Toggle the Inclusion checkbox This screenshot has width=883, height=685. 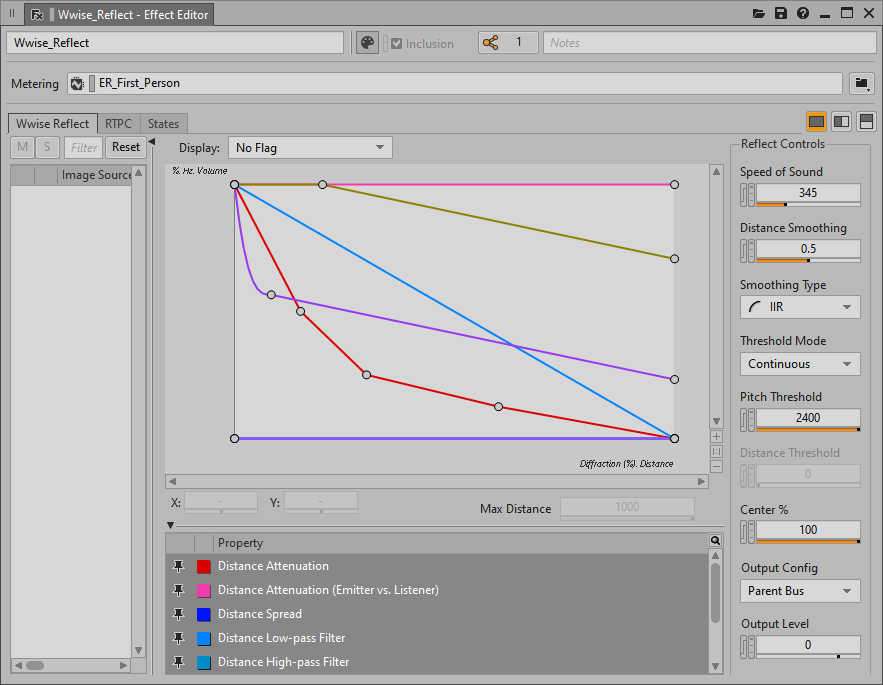(396, 43)
